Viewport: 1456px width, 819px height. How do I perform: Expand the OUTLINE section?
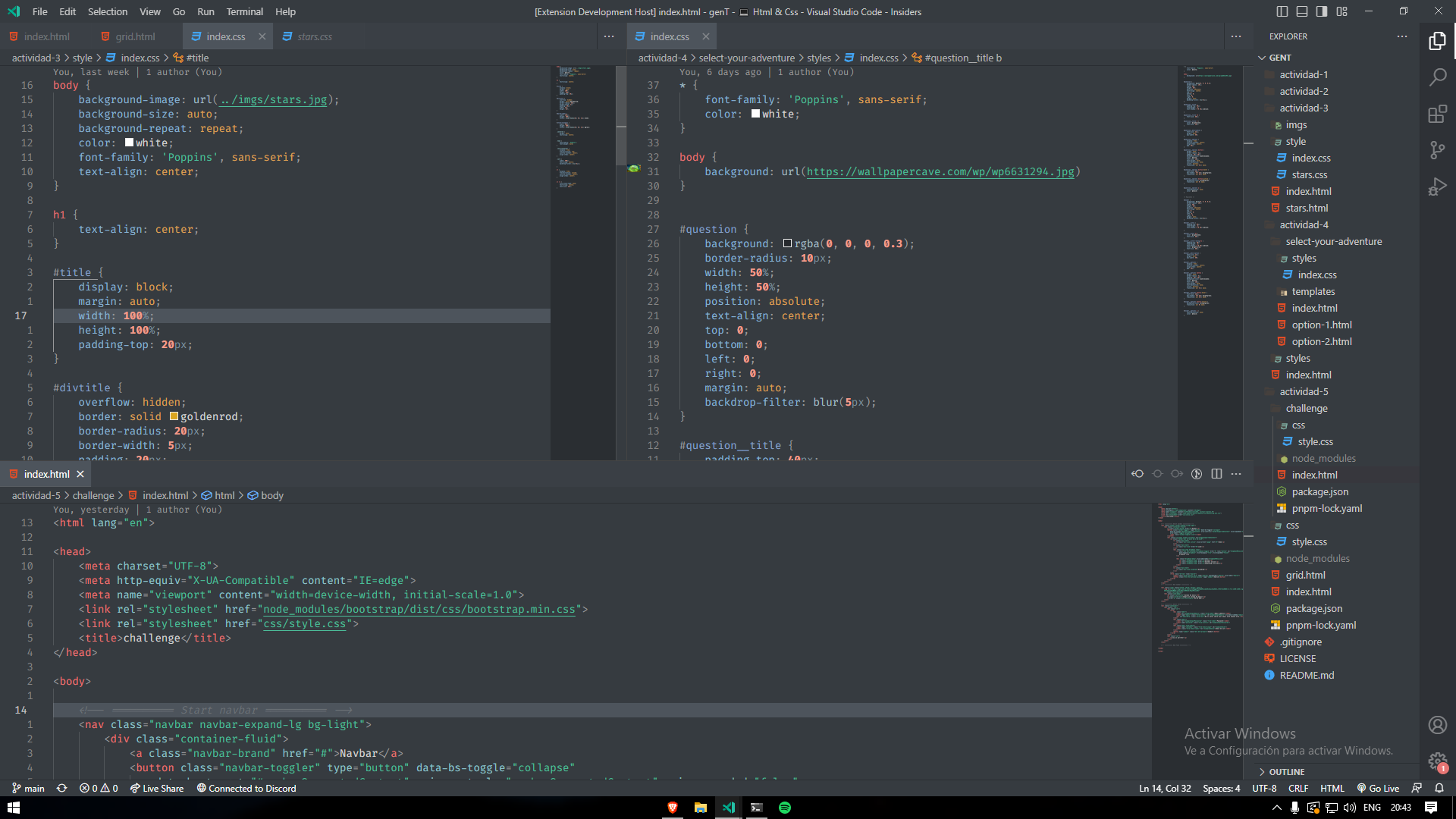(x=1286, y=772)
